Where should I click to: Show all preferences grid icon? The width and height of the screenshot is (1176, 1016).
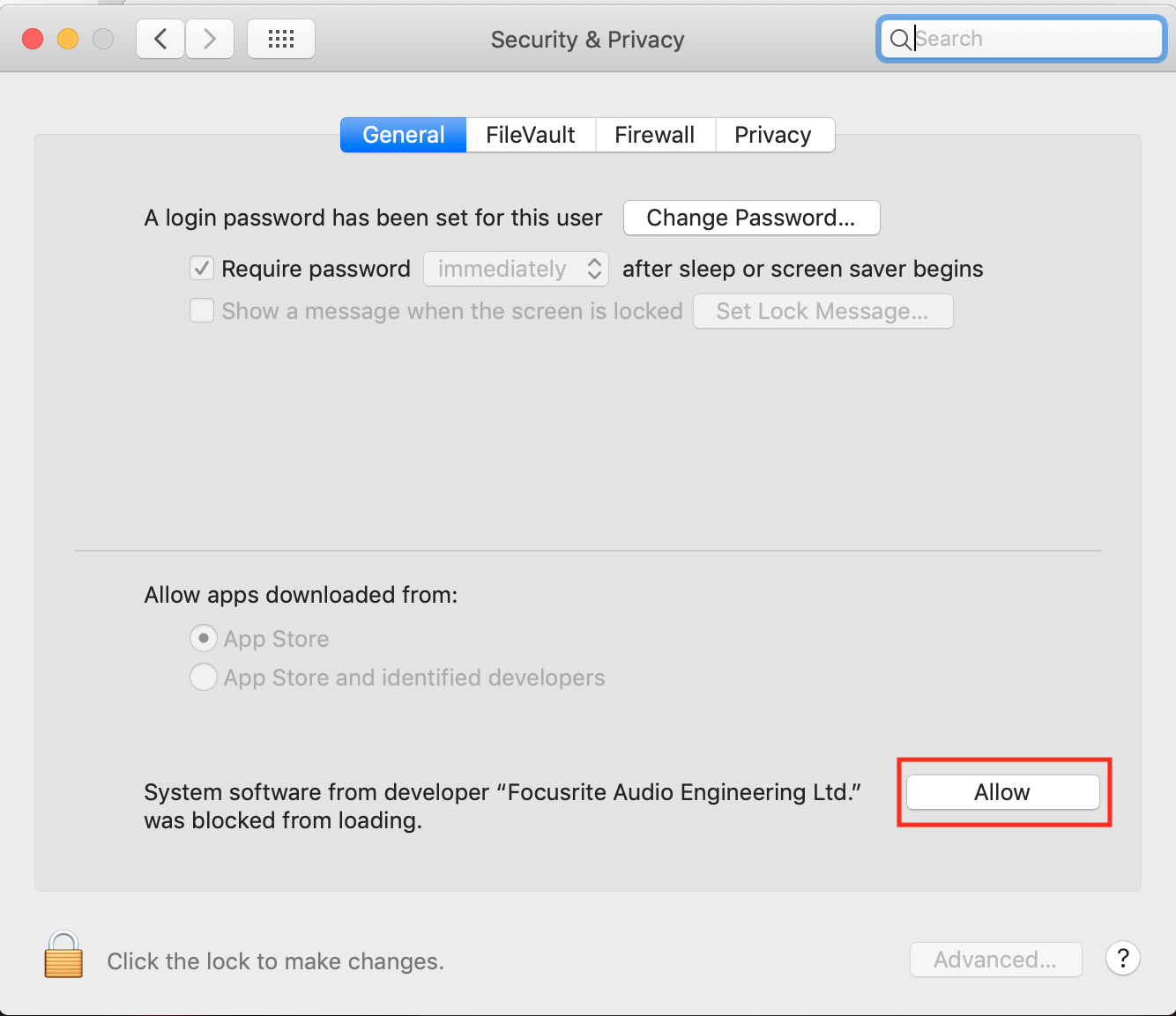point(281,39)
